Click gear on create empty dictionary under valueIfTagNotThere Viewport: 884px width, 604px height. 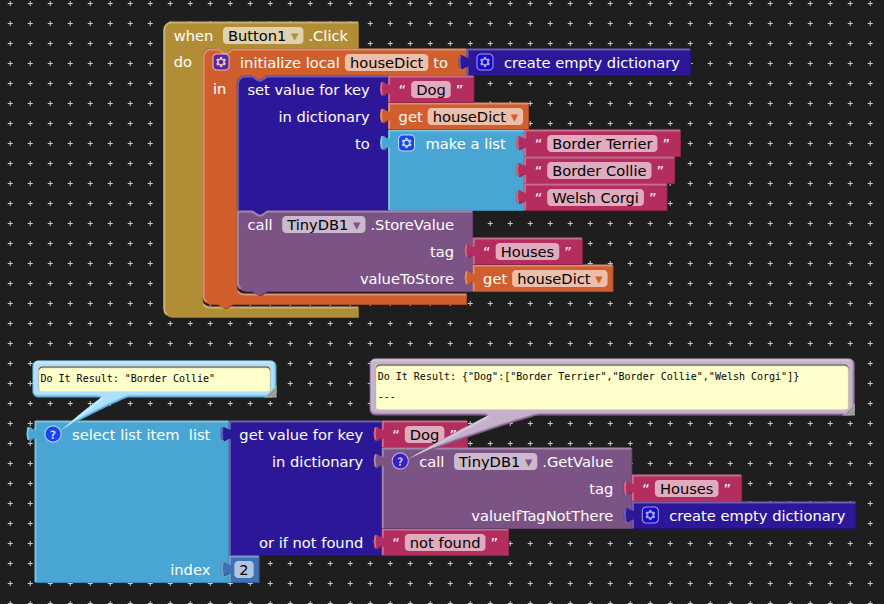coord(650,516)
